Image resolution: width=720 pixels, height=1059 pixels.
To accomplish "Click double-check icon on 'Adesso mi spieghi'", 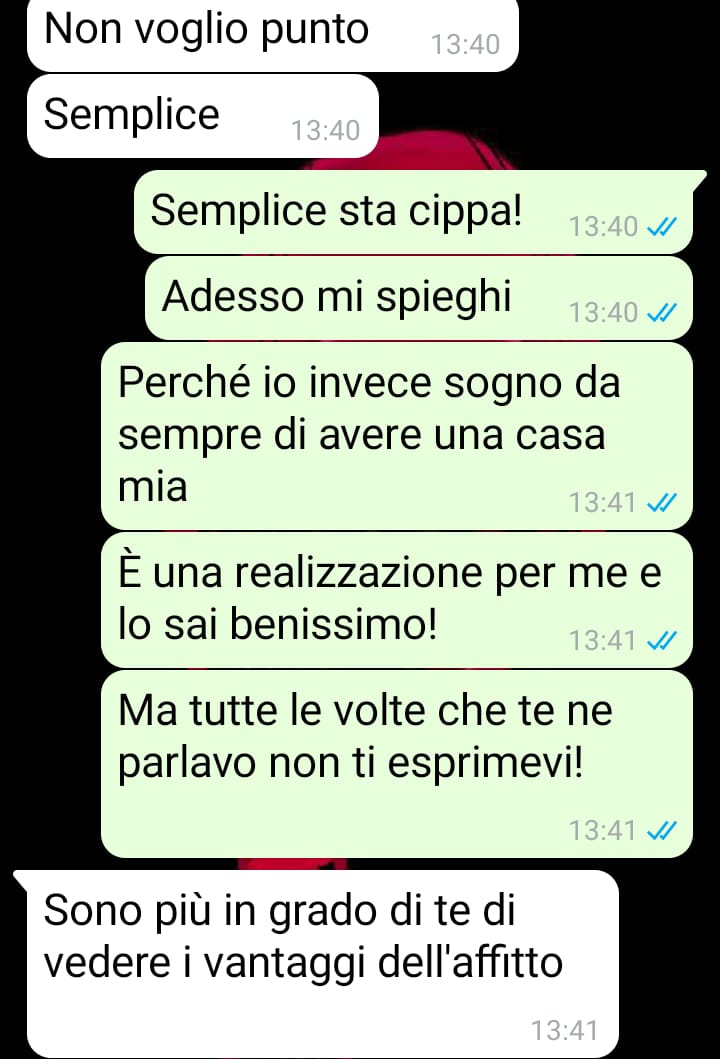I will [x=662, y=313].
